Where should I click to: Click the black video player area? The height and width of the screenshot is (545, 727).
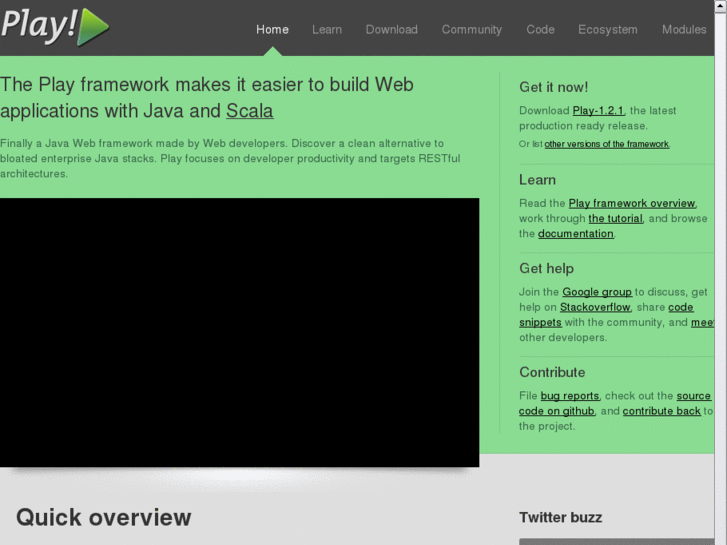239,332
